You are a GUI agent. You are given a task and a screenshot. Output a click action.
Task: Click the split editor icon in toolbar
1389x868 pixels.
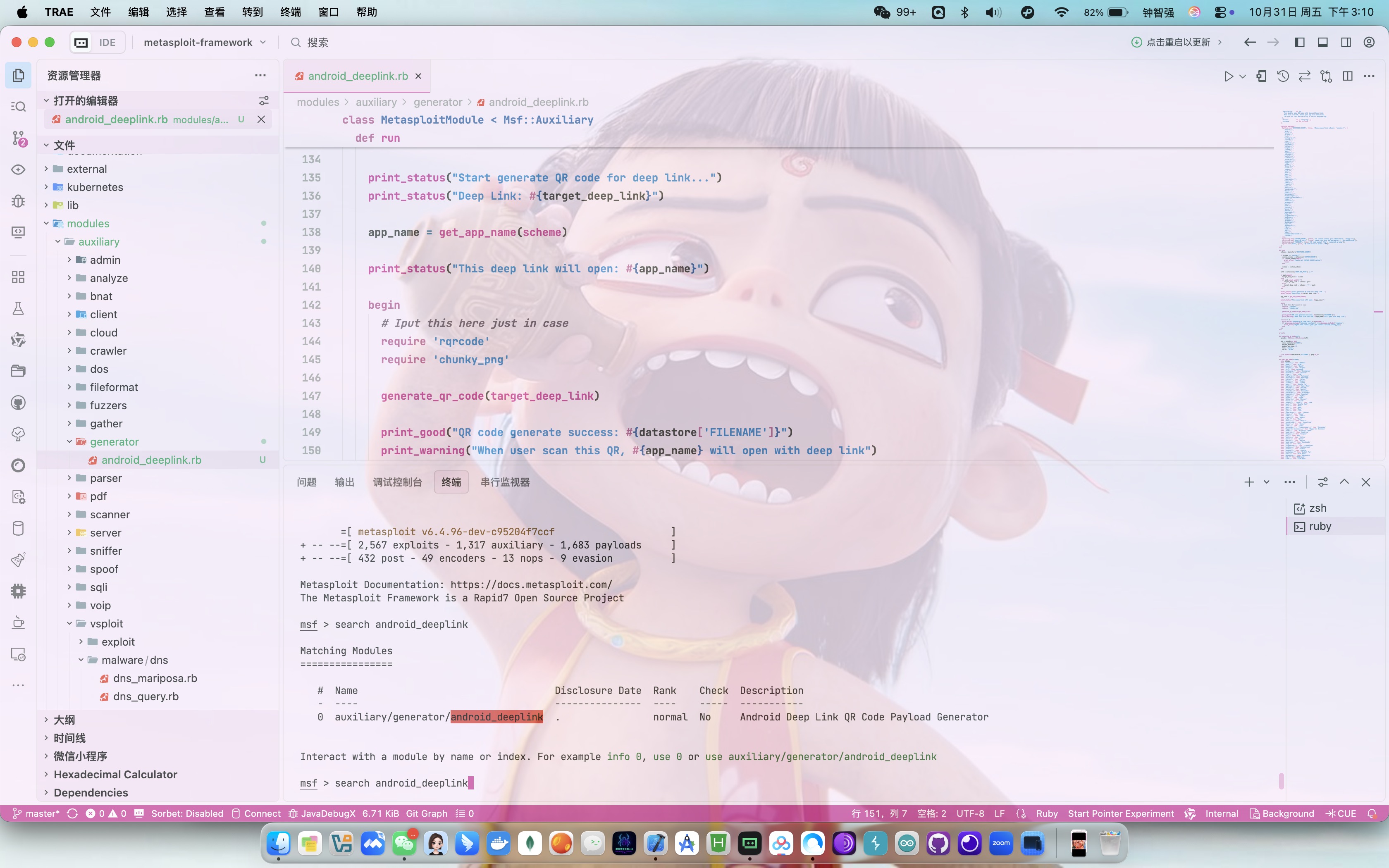pyautogui.click(x=1348, y=76)
